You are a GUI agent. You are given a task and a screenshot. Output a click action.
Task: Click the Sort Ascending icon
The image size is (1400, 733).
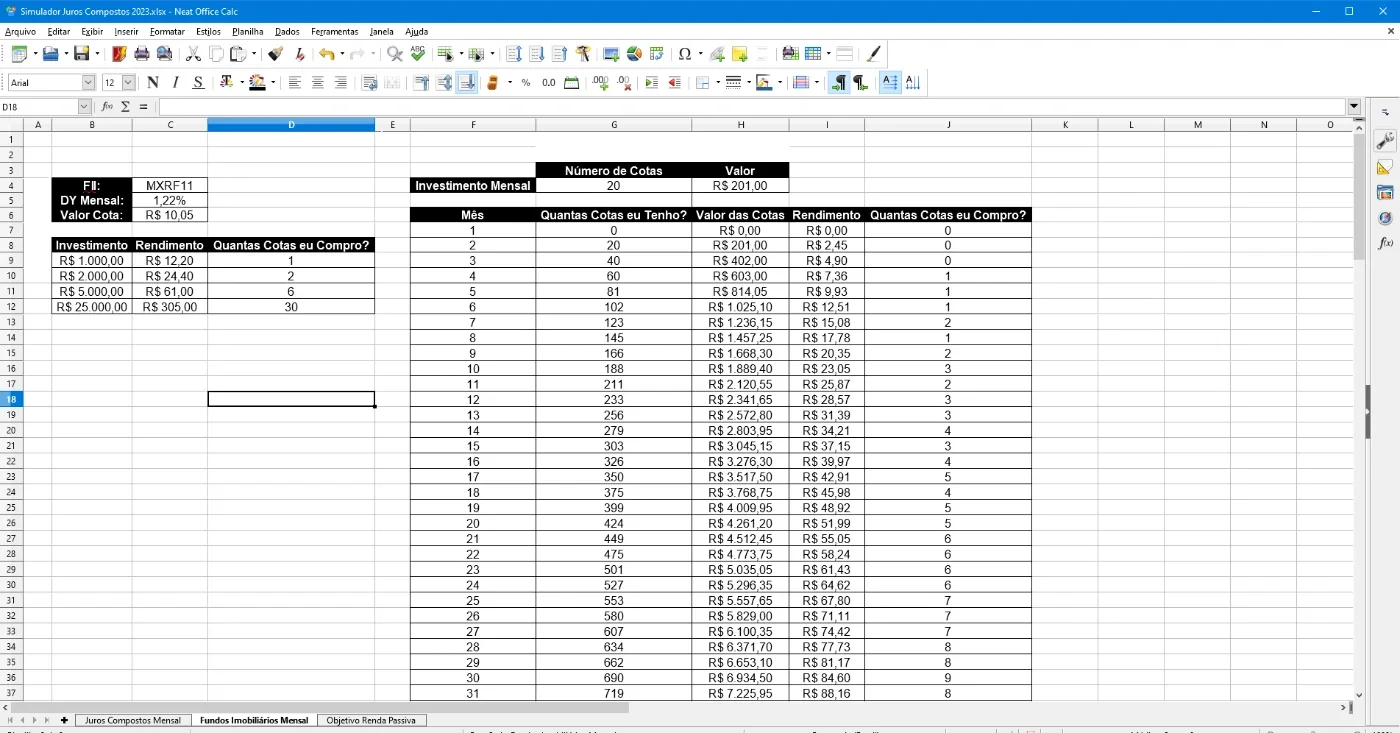tap(537, 54)
